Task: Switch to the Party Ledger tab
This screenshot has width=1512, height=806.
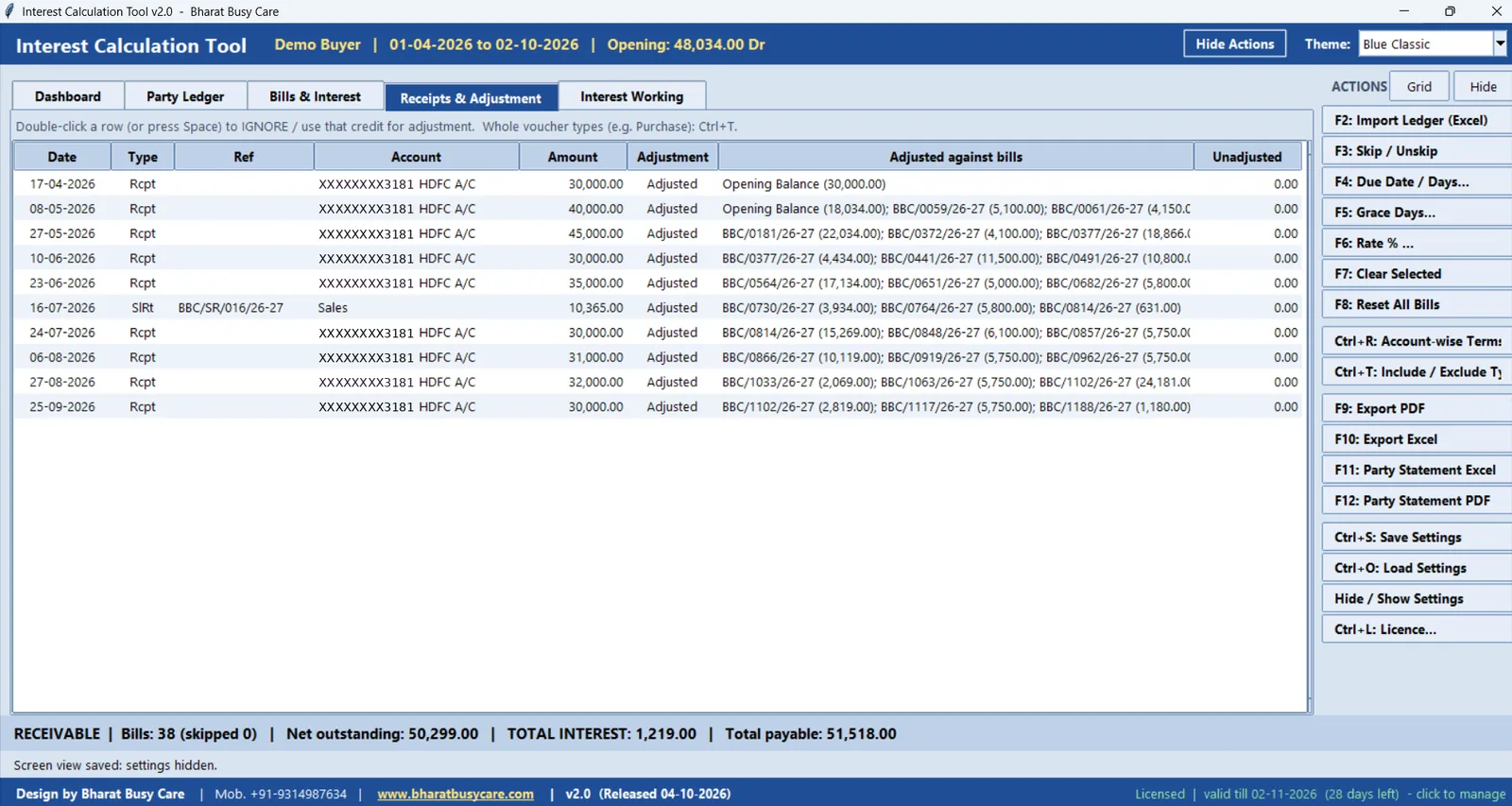Action: point(185,96)
